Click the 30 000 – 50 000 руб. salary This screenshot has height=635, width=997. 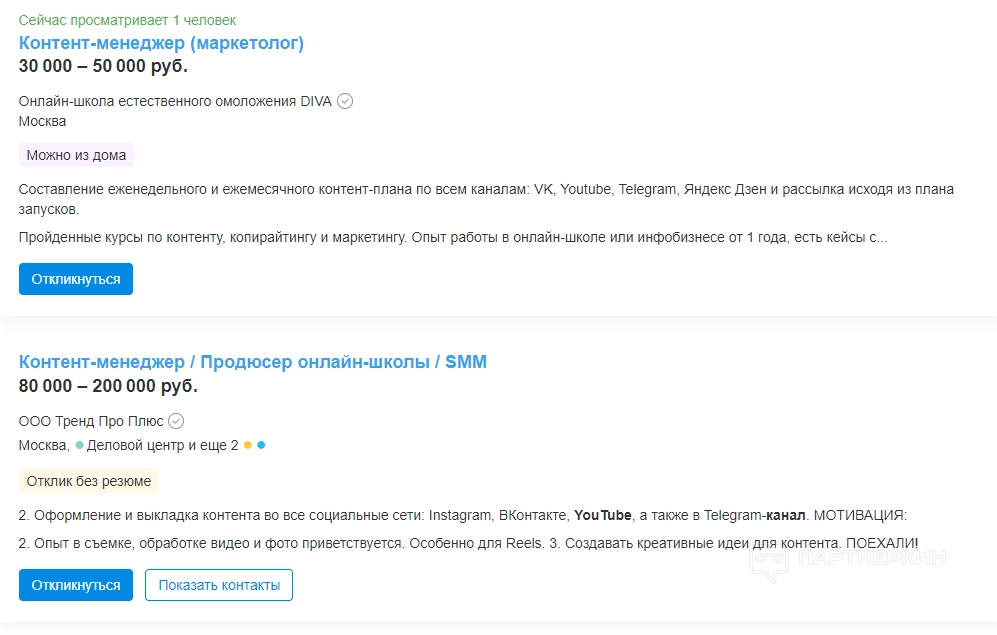click(x=103, y=66)
